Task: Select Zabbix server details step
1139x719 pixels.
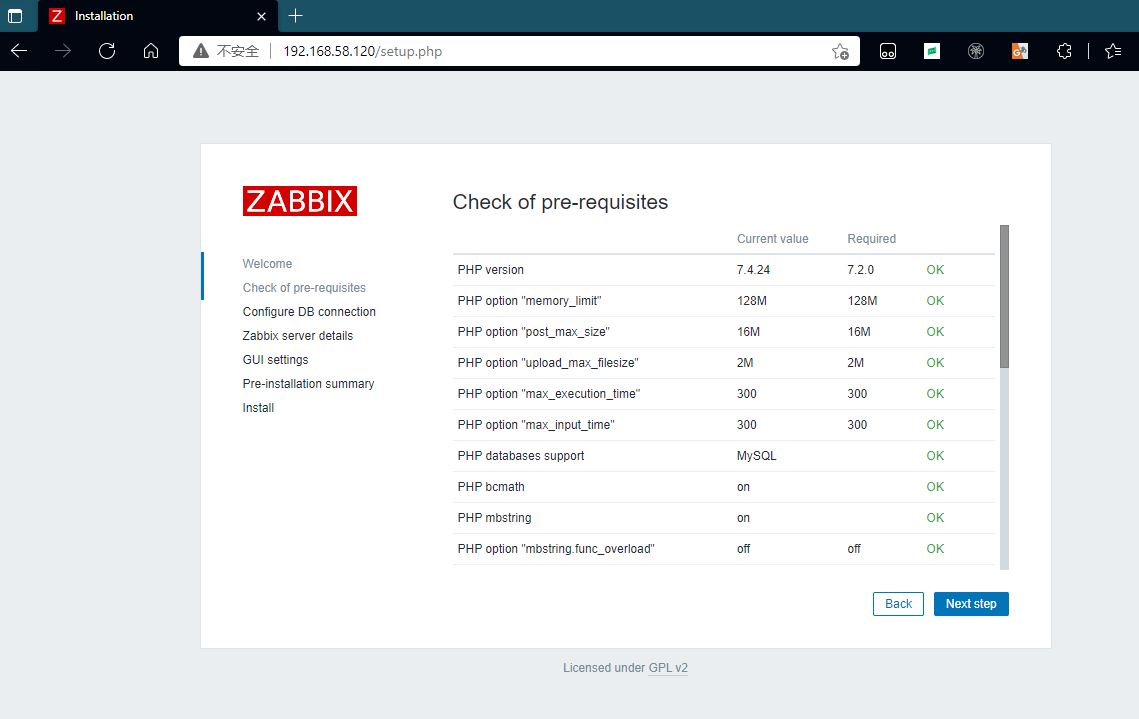Action: click(x=298, y=336)
